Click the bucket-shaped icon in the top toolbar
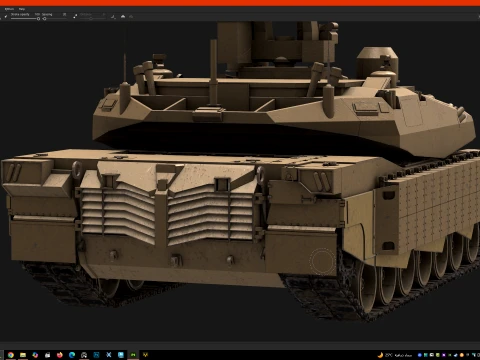The height and width of the screenshot is (360, 480). [x=123, y=16]
